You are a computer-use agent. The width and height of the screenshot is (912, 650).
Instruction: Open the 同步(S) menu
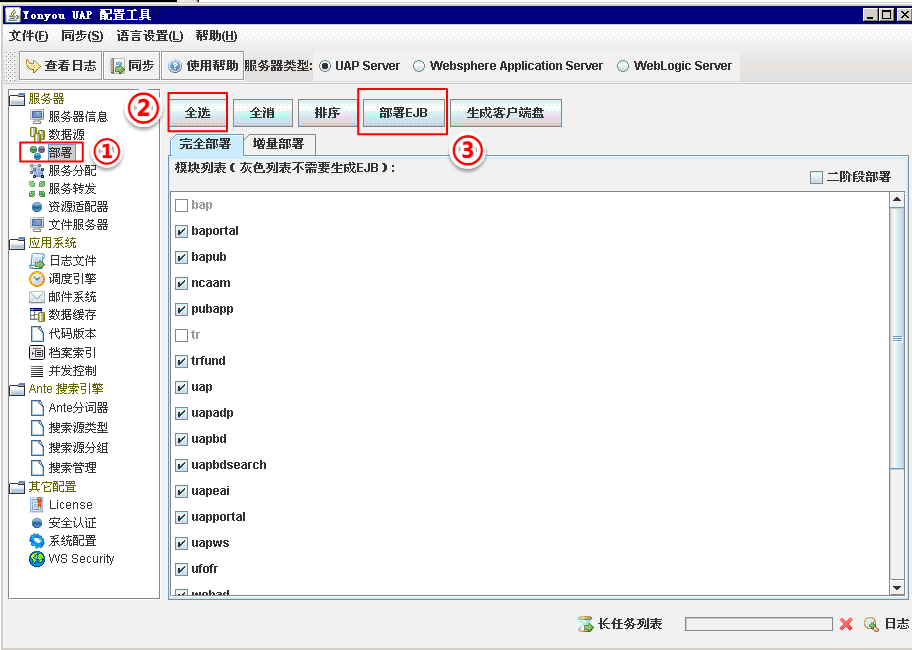click(x=83, y=36)
